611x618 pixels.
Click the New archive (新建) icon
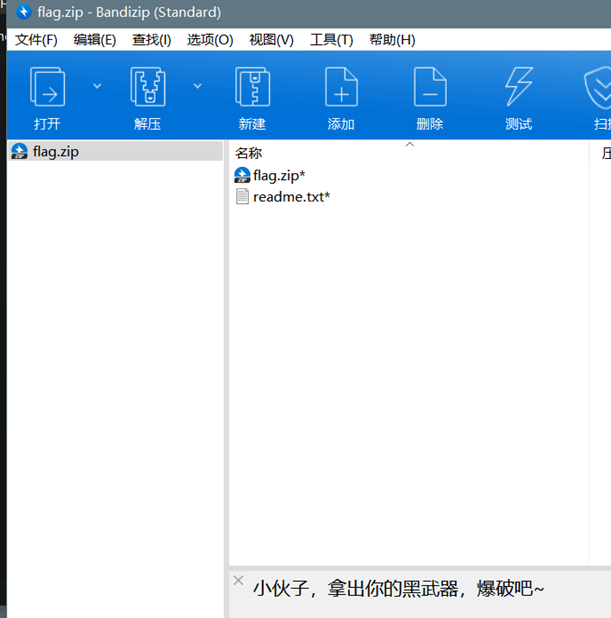coord(252,88)
